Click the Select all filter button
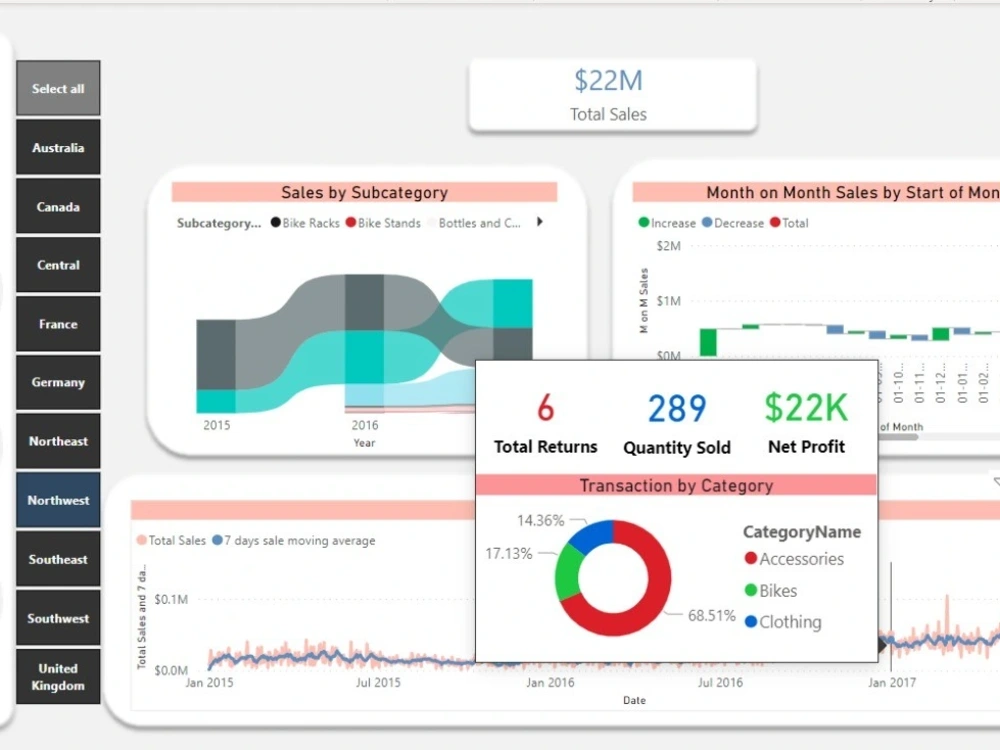The width and height of the screenshot is (1000, 750). tap(58, 87)
